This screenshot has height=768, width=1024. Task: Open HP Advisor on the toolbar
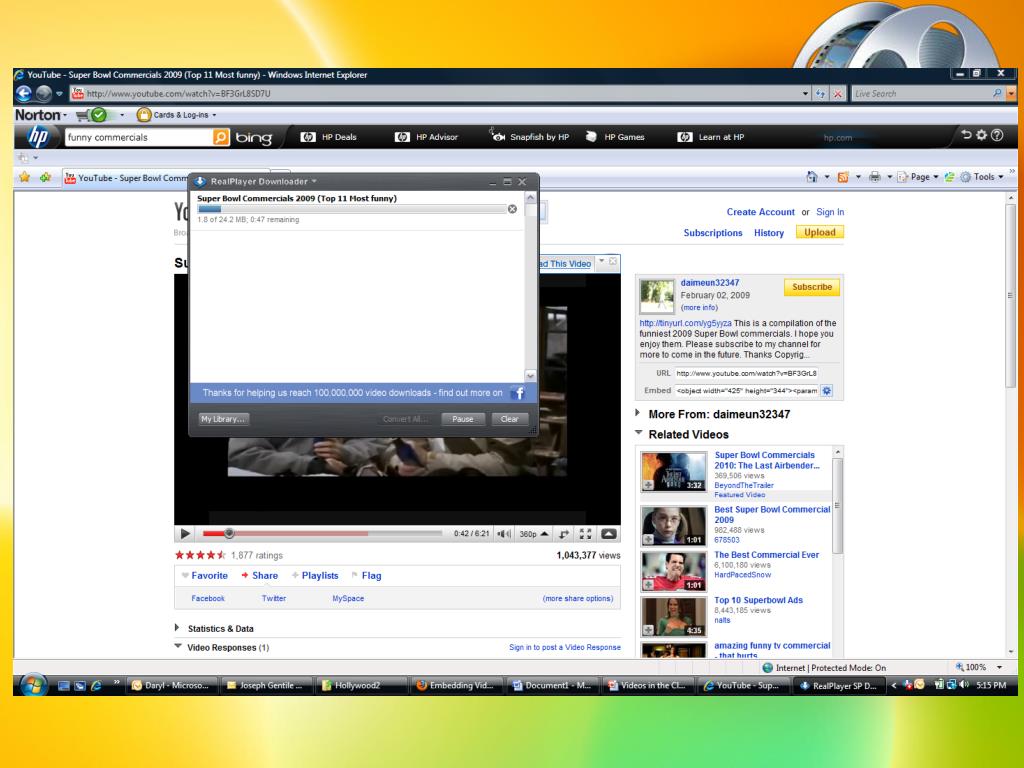click(x=426, y=137)
